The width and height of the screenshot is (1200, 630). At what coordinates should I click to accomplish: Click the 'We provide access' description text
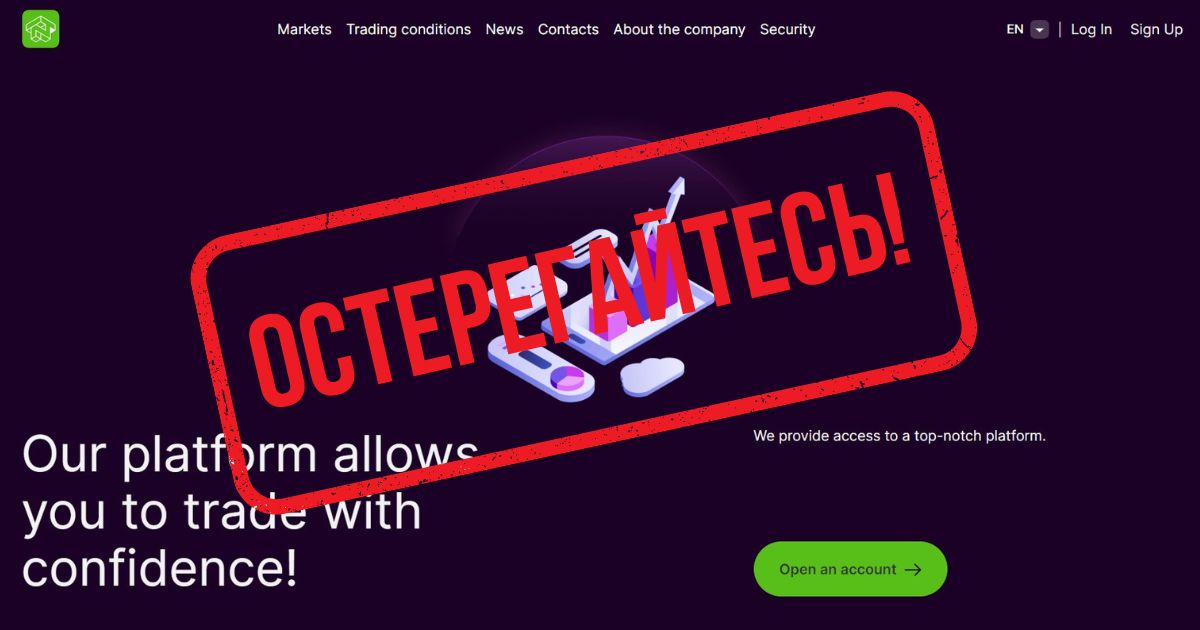coord(899,436)
